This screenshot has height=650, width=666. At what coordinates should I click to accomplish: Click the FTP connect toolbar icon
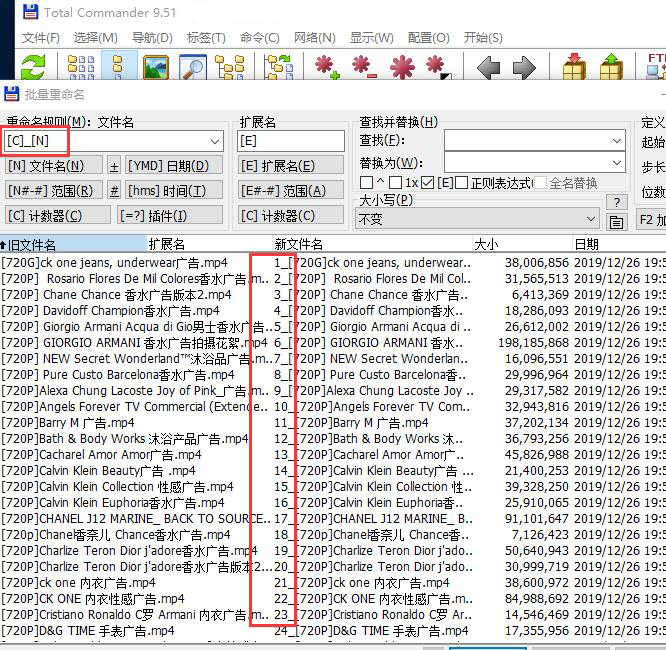655,66
